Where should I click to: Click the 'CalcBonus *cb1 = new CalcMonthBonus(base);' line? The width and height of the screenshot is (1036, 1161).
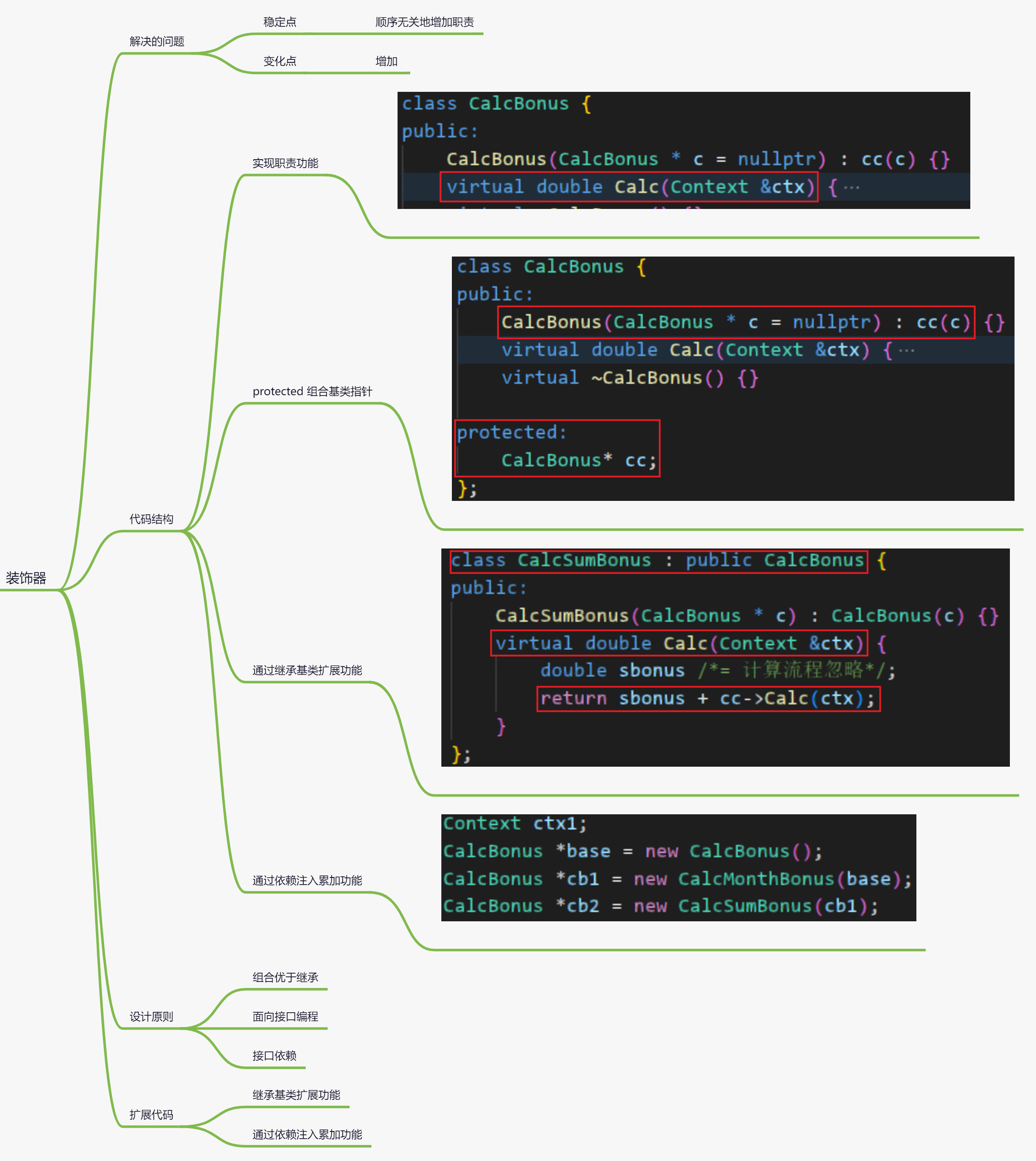click(677, 879)
